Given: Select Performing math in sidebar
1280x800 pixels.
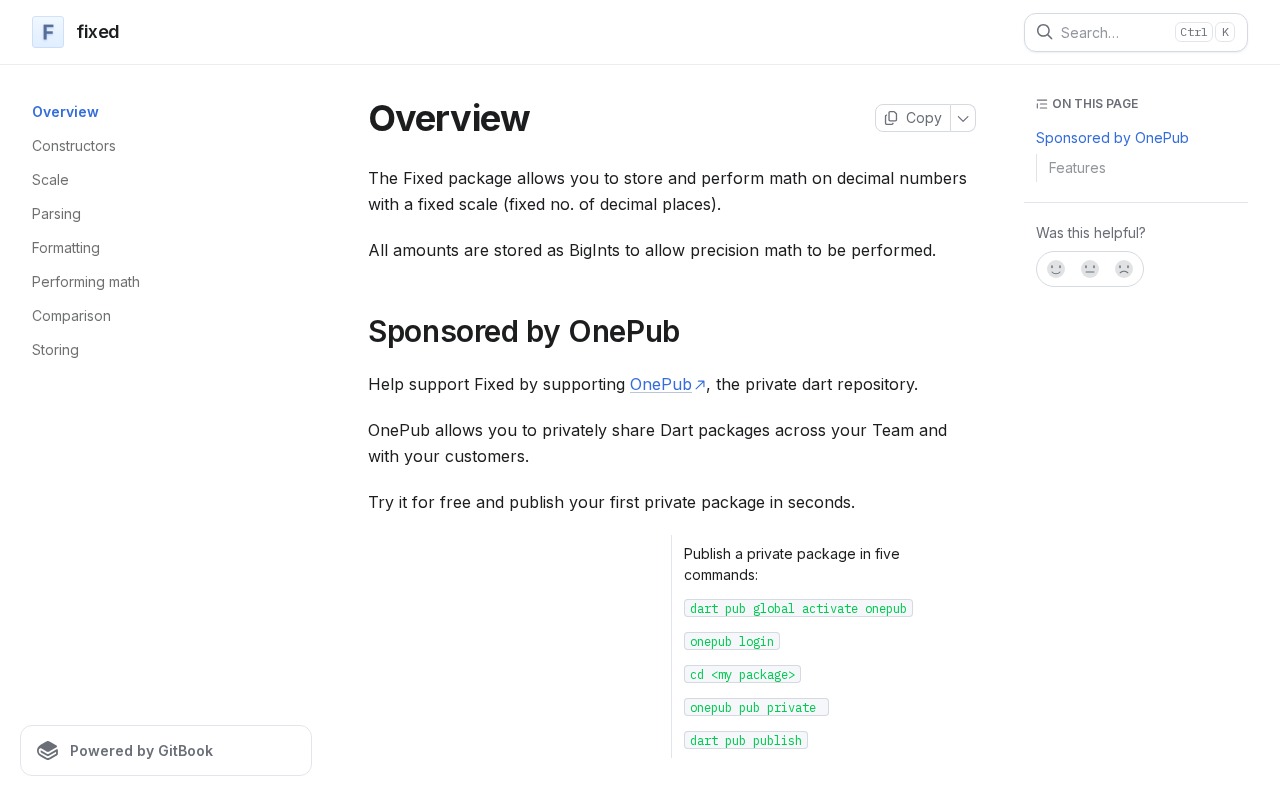Looking at the screenshot, I should coord(86,282).
